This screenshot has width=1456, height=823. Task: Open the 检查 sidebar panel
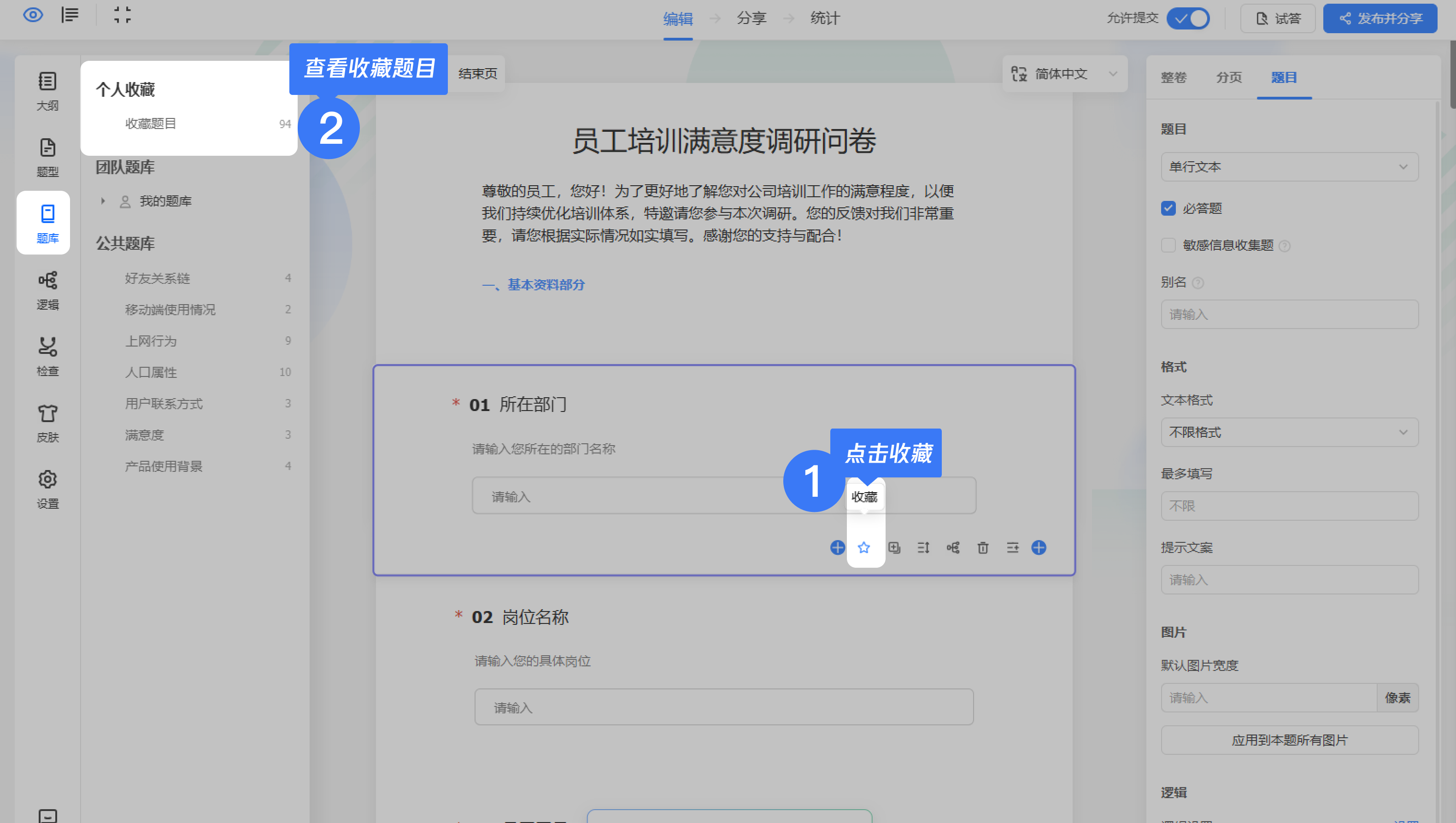tap(47, 357)
